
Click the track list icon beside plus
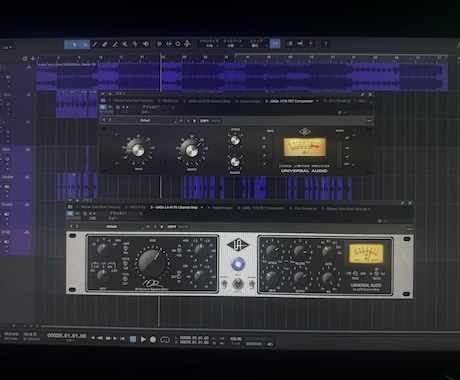point(25,59)
